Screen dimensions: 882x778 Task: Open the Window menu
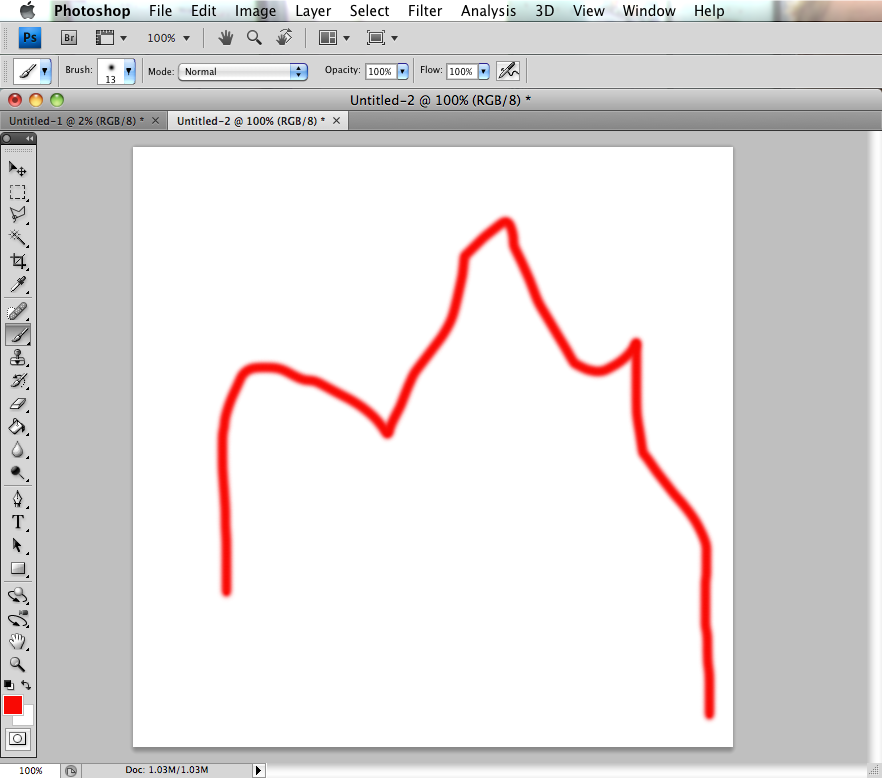click(649, 11)
